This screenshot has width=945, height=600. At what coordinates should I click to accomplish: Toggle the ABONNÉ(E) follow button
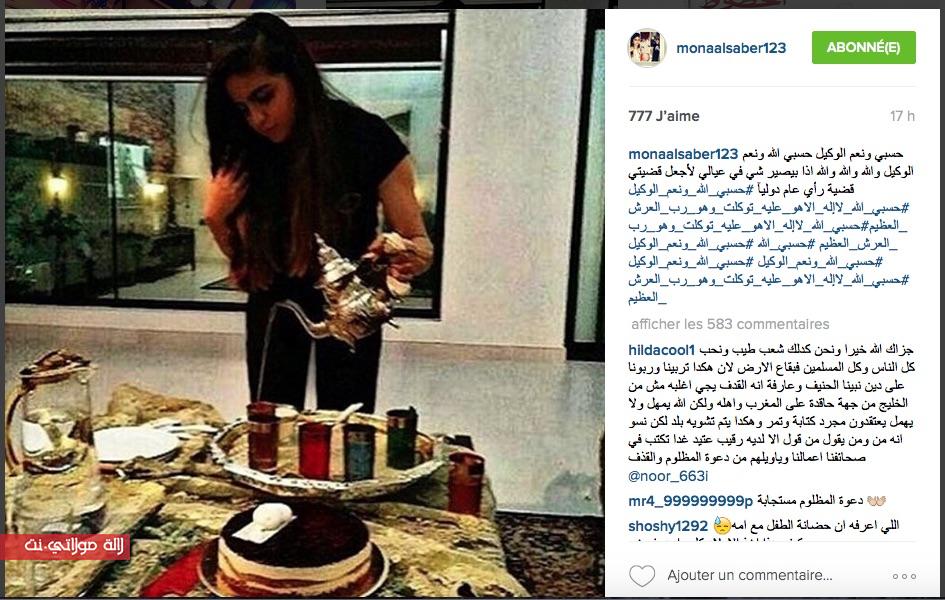click(x=864, y=48)
